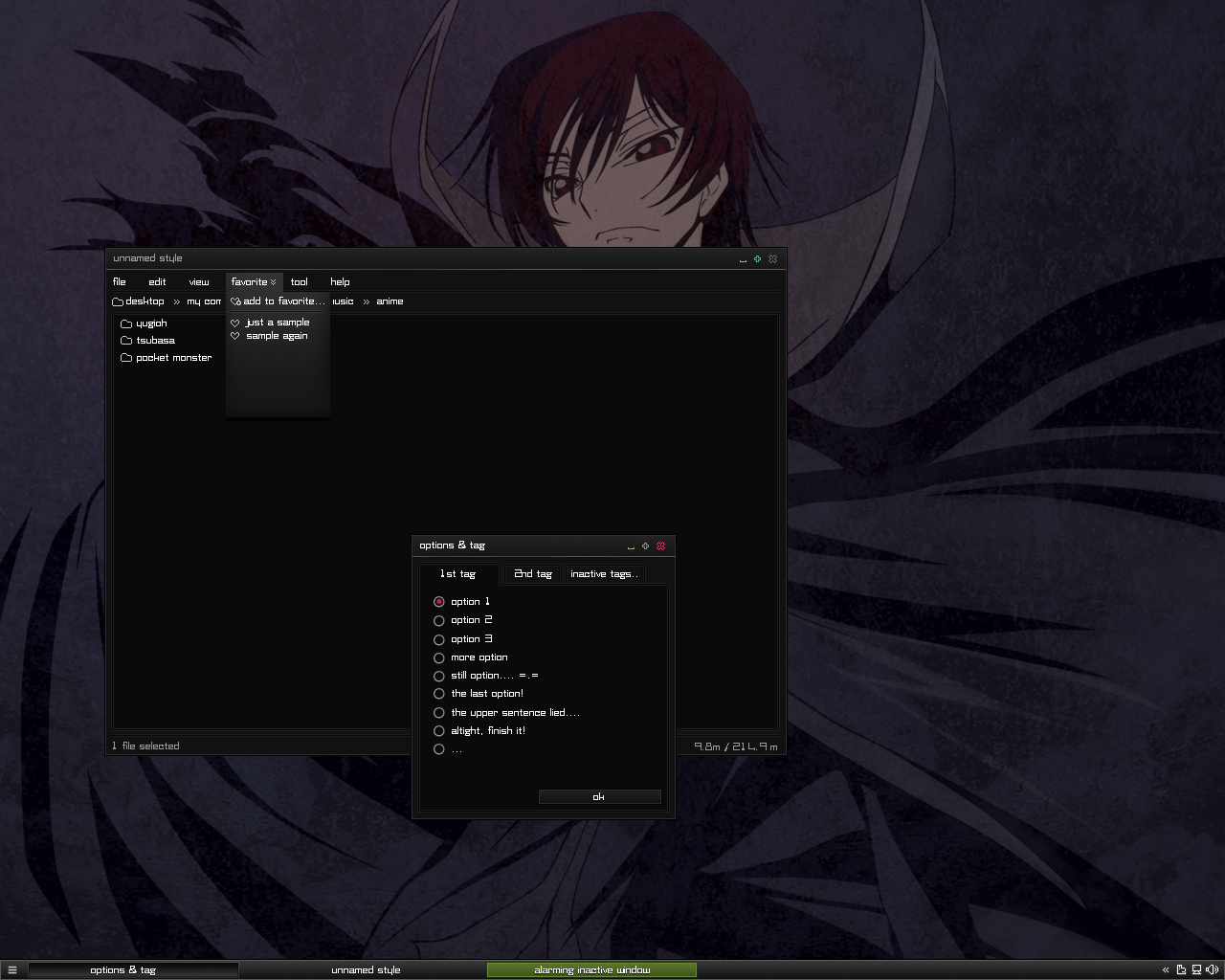1225x980 pixels.
Task: Open the yugioh folder icon
Action: (x=126, y=323)
